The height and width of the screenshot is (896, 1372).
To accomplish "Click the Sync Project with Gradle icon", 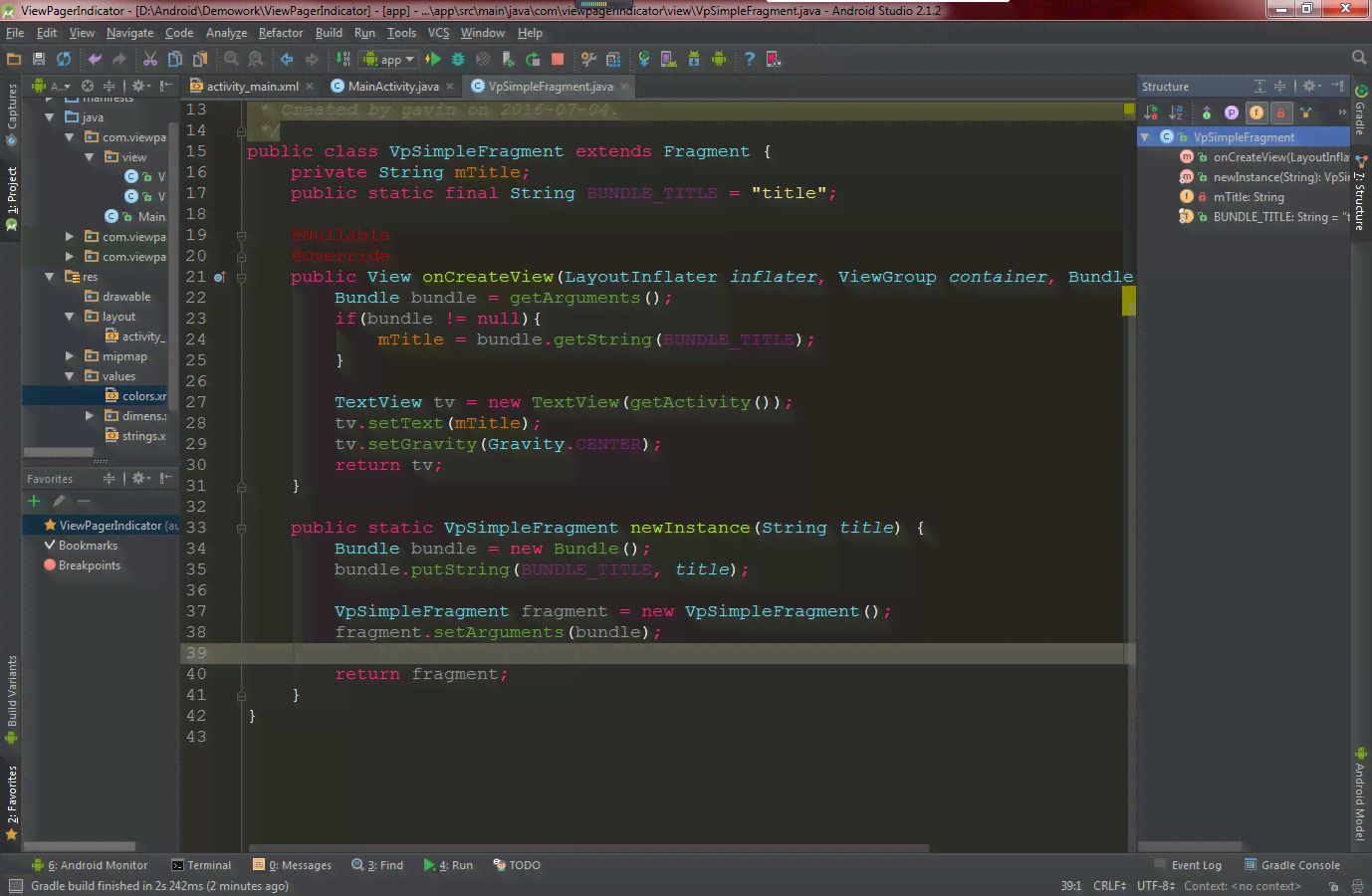I will 644,60.
